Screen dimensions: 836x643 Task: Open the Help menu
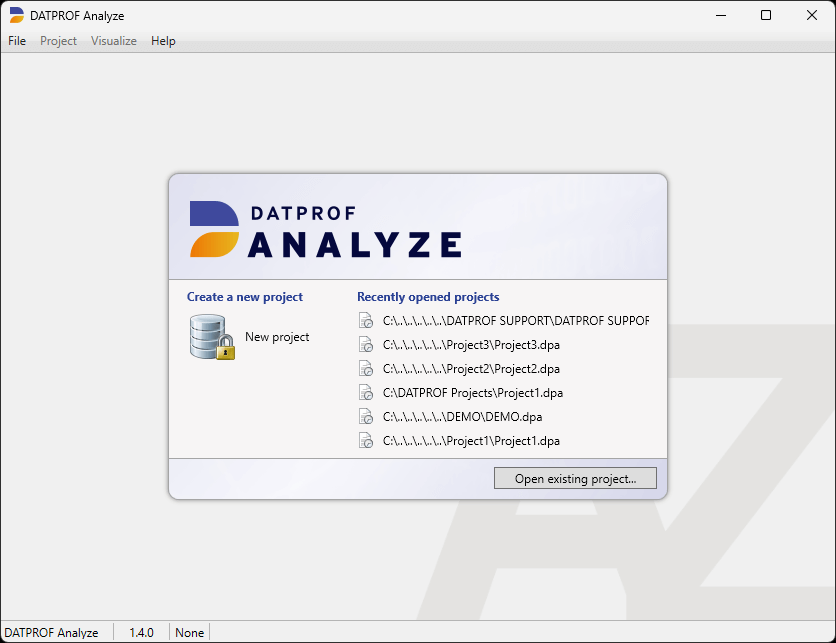pyautogui.click(x=163, y=41)
